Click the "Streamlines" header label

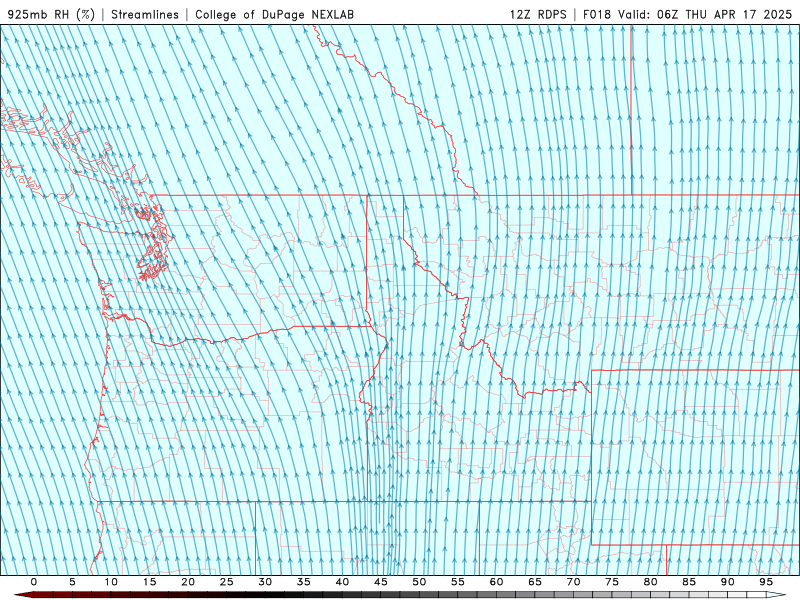pyautogui.click(x=145, y=14)
